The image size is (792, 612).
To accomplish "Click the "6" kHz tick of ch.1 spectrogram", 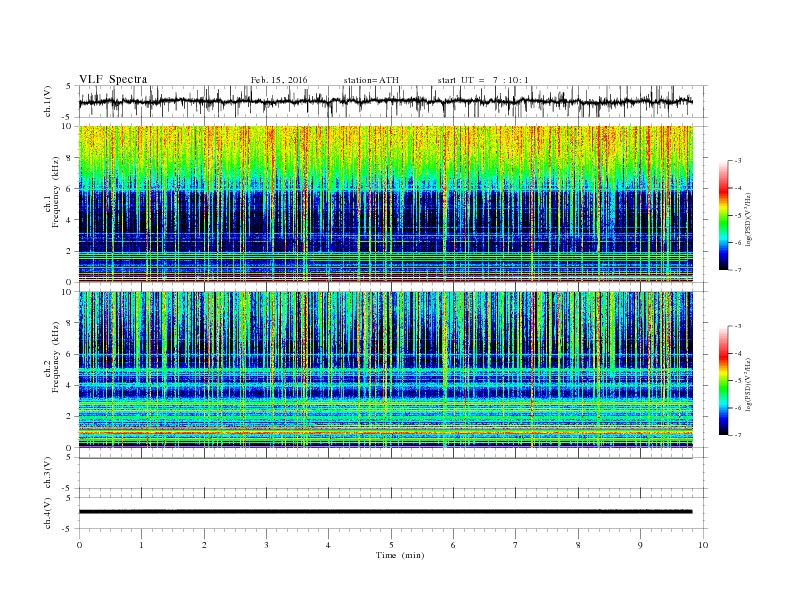I will point(69,189).
